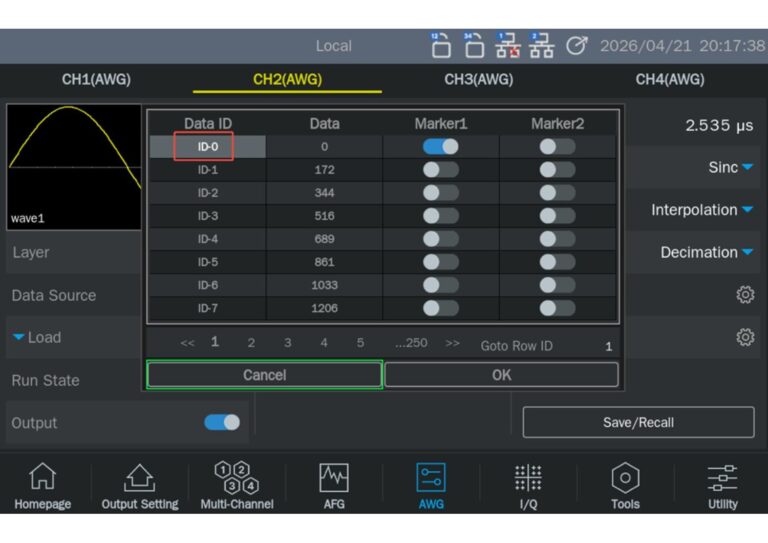Enable Marker2 for ID-2
Screen dimensions: 768x543
tap(557, 192)
